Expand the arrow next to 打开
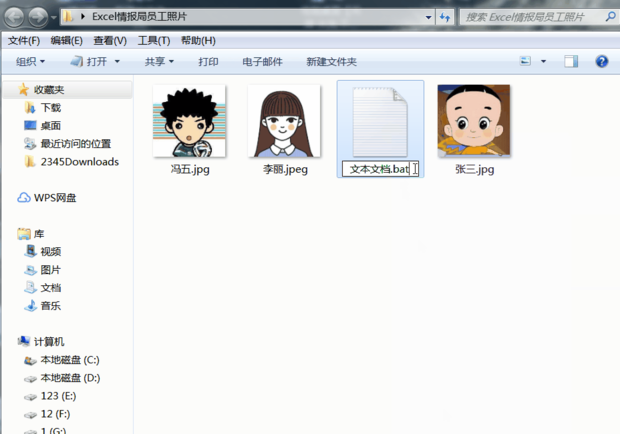Screen dimensions: 620x434 (117, 62)
